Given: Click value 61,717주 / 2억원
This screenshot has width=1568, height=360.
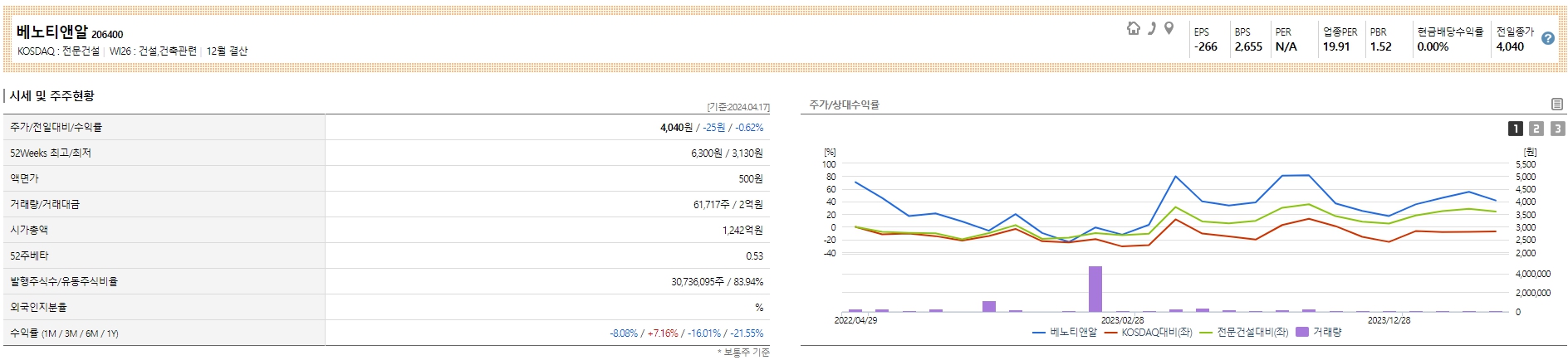Looking at the screenshot, I should tap(728, 204).
